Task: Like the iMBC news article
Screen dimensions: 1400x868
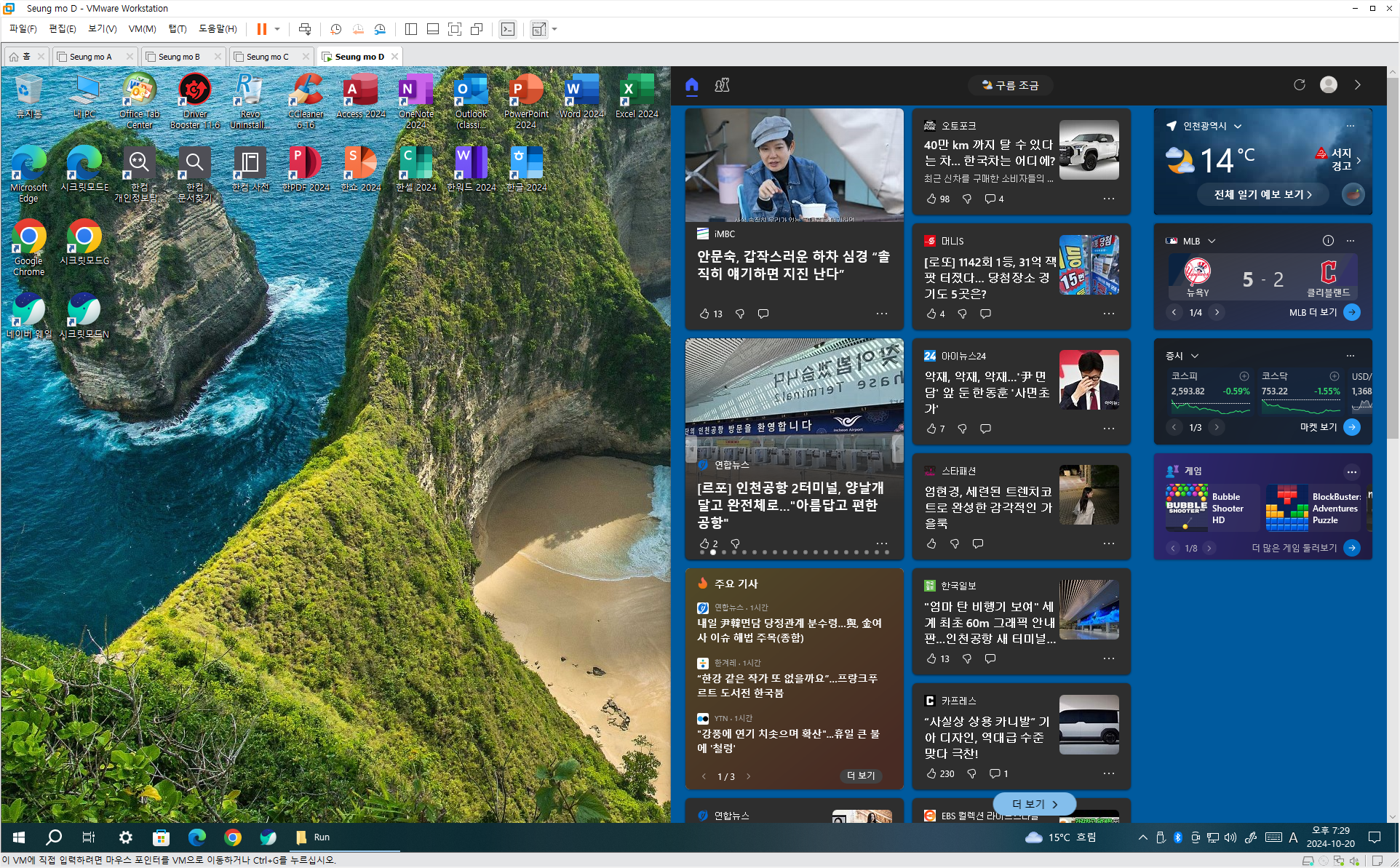Action: [704, 314]
